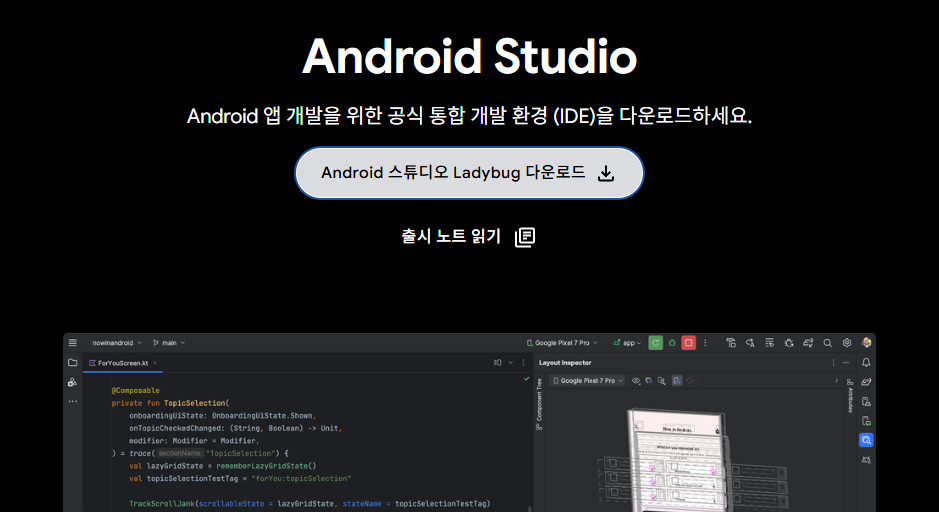The image size is (939, 512).
Task: Show more tool windows ellipsis
Action: tap(72, 401)
